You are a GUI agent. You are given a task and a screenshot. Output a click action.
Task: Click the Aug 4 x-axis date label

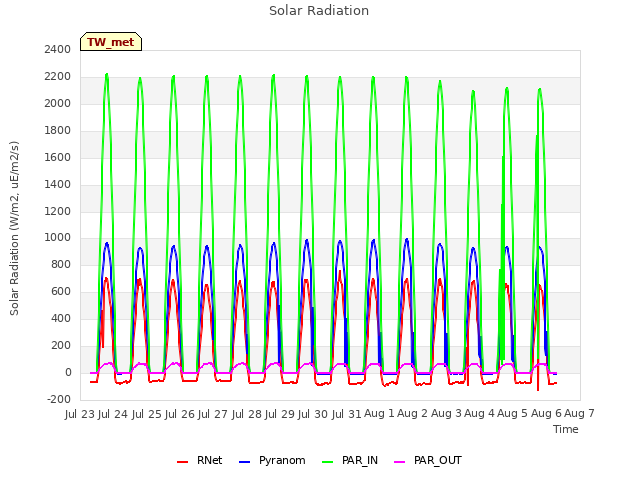tap(479, 413)
